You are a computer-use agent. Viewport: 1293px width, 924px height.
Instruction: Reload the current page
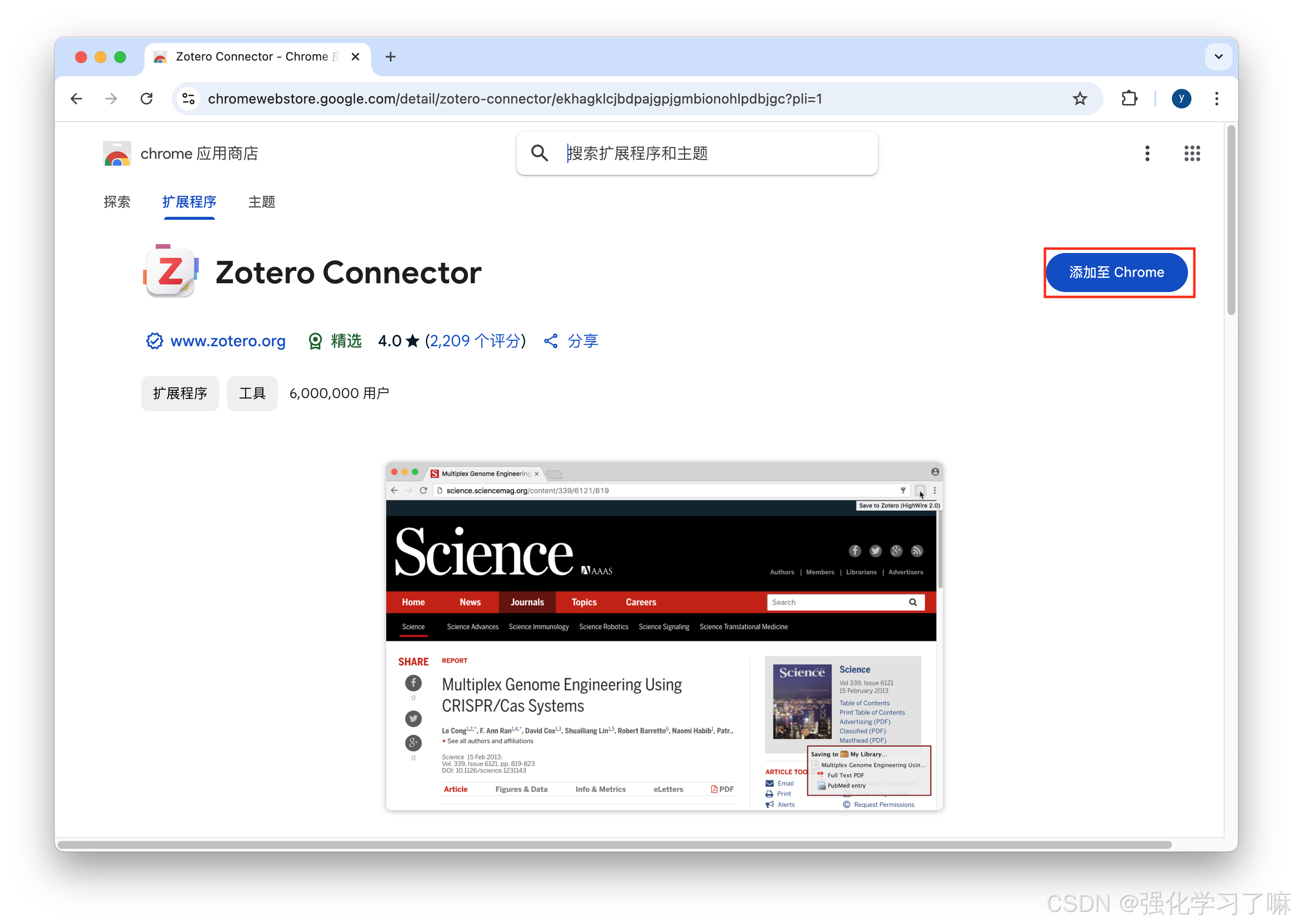coord(147,99)
